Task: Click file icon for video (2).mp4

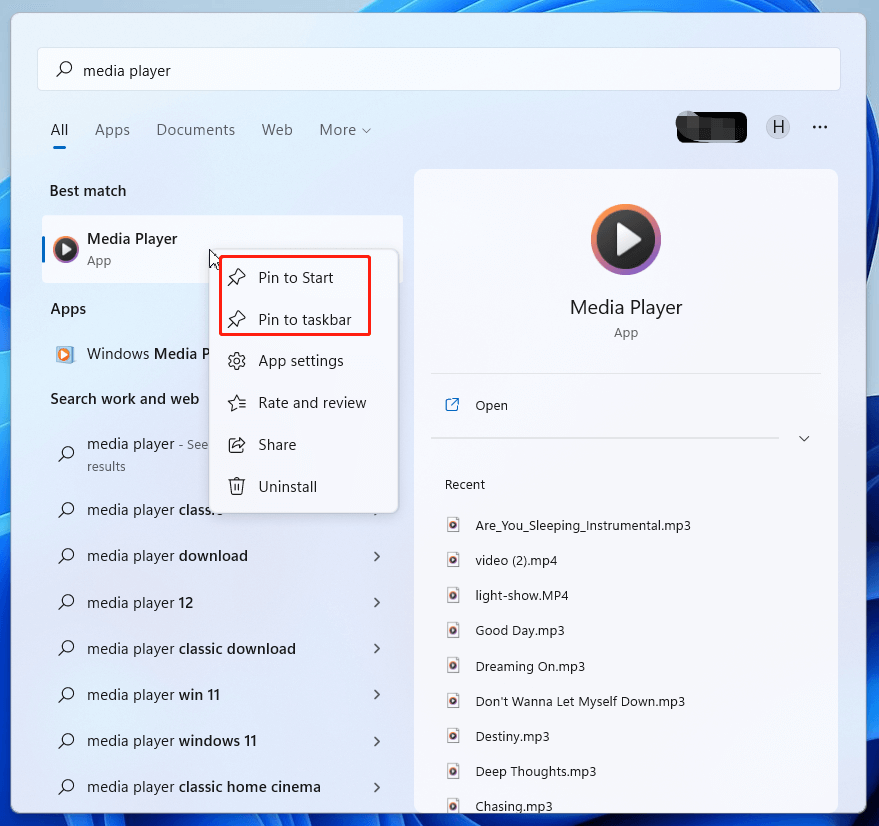Action: (x=453, y=560)
